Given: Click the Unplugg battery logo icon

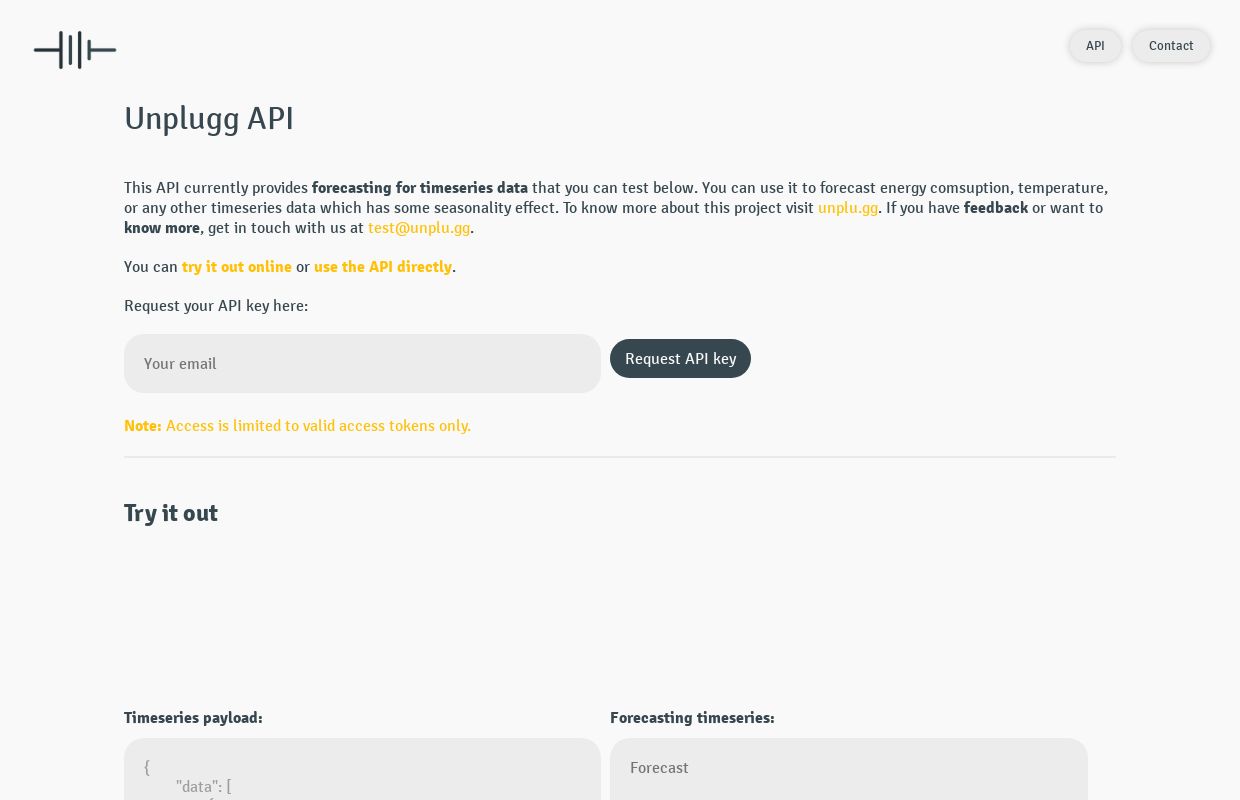Looking at the screenshot, I should click(x=75, y=50).
